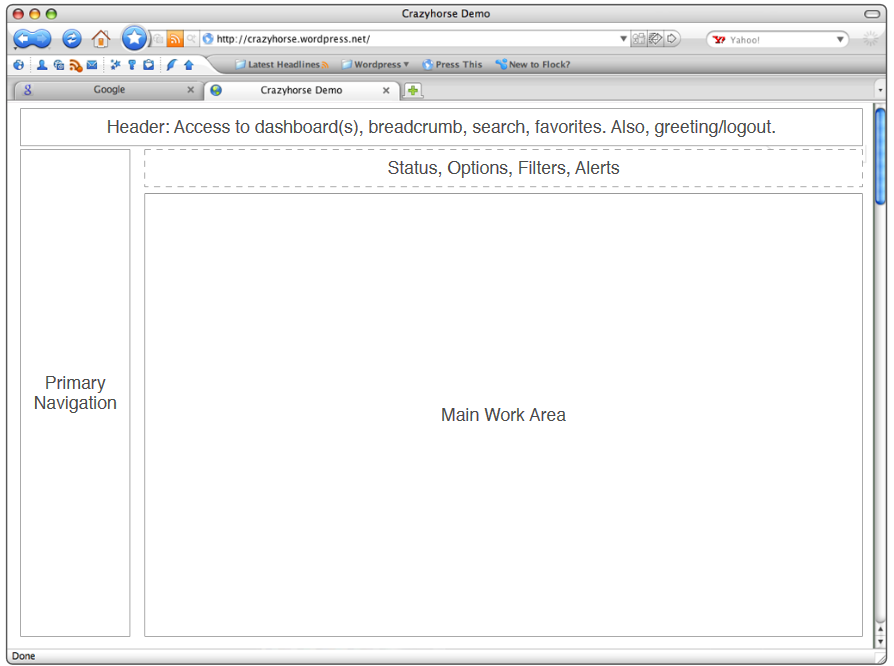Select the Crazyhorse Demo tab
894x666 pixels.
coord(300,90)
